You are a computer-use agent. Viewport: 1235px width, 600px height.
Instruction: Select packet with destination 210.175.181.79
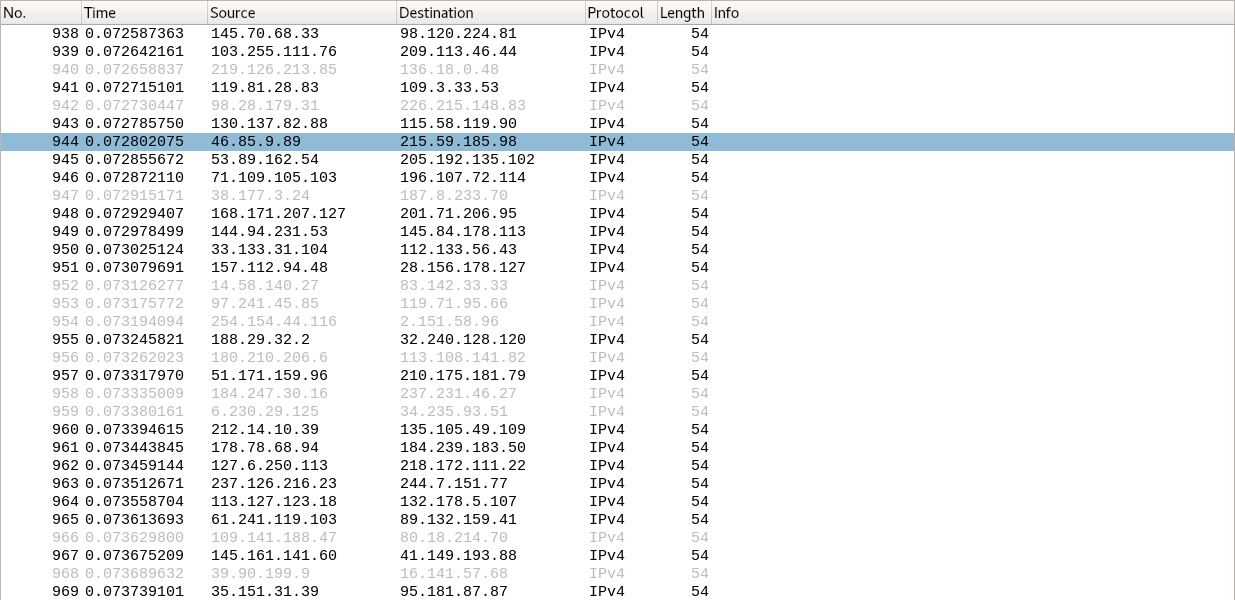click(x=462, y=376)
